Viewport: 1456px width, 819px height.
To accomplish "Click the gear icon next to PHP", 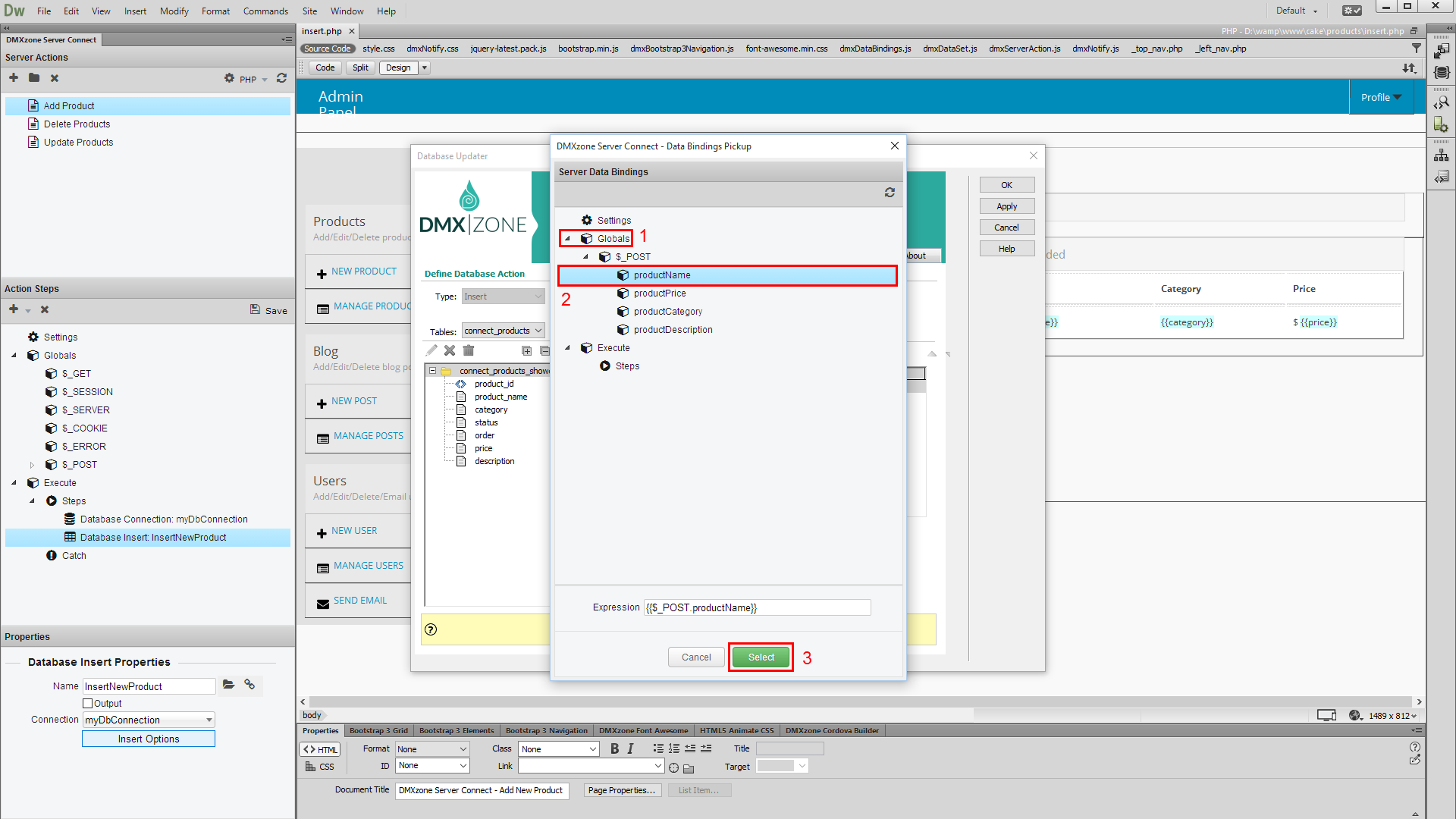I will tap(229, 78).
